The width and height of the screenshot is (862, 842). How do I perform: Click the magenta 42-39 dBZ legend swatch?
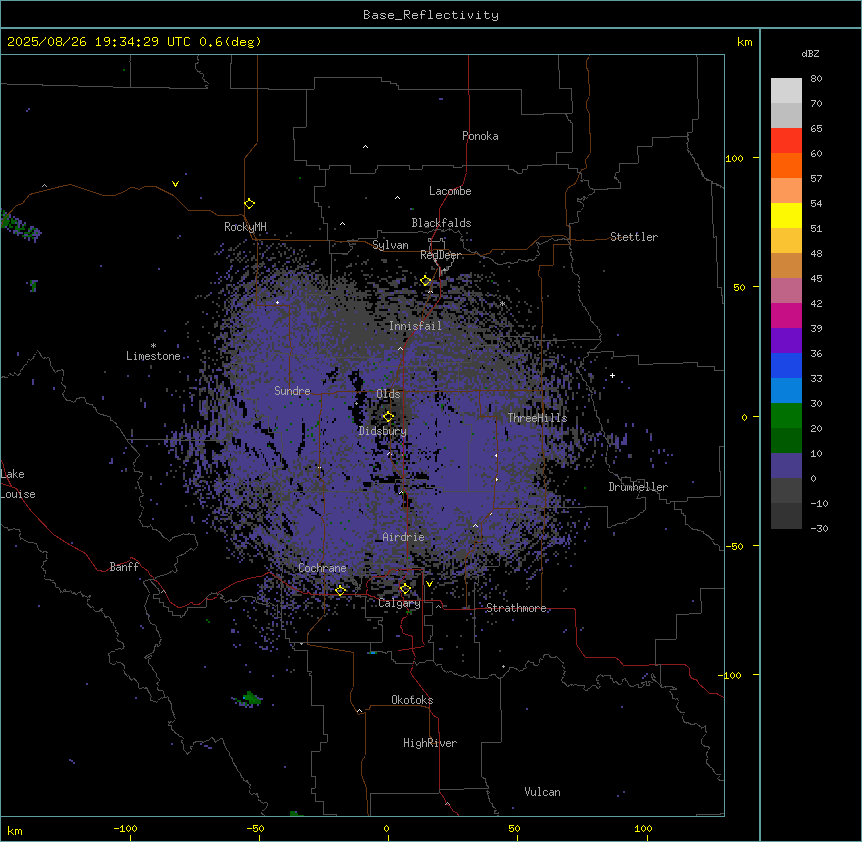coord(786,315)
